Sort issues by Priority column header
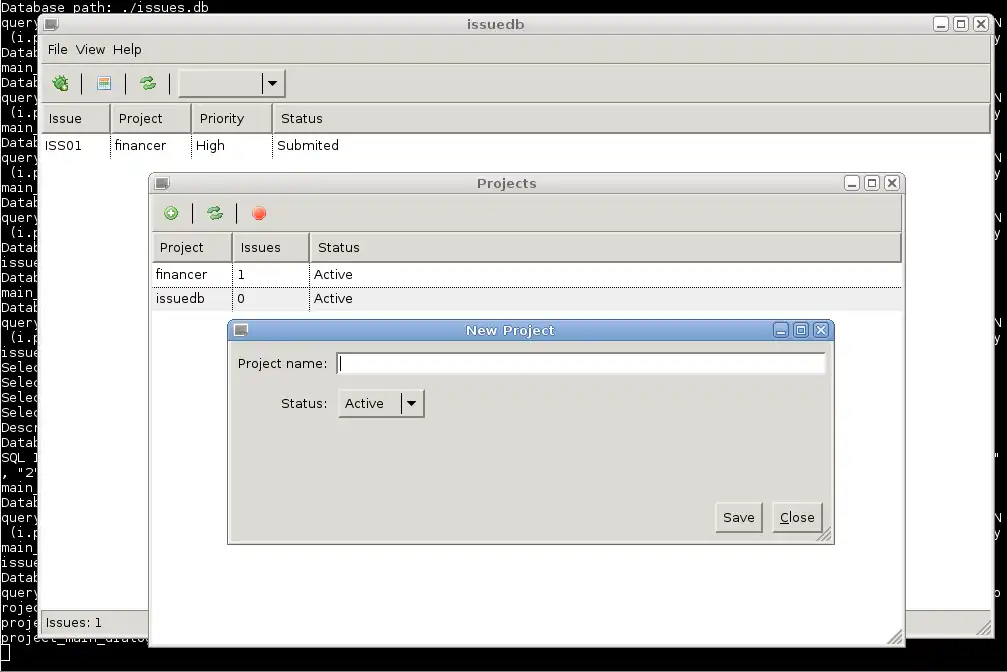The image size is (1007, 672). pyautogui.click(x=232, y=118)
